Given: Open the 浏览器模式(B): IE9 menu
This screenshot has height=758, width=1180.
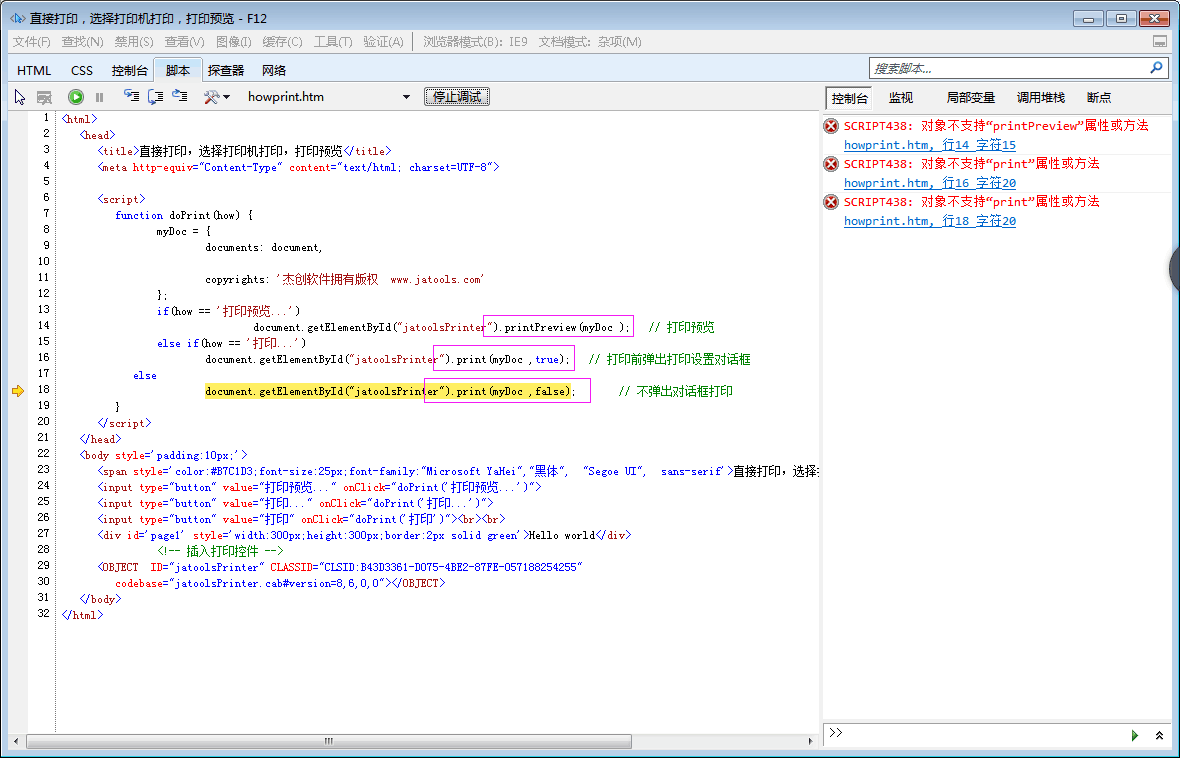Looking at the screenshot, I should (x=476, y=42).
